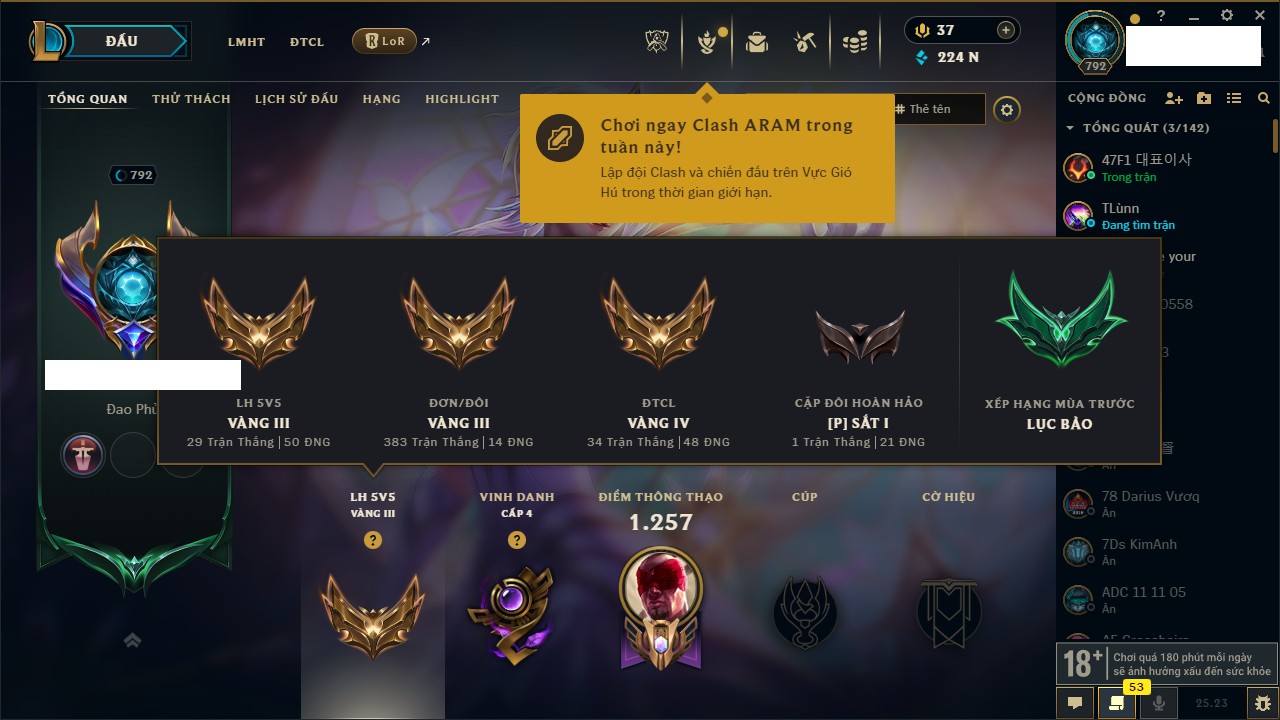Viewport: 1280px width, 720px height.
Task: Open the chat bubble icon at bottom
Action: point(1075,702)
